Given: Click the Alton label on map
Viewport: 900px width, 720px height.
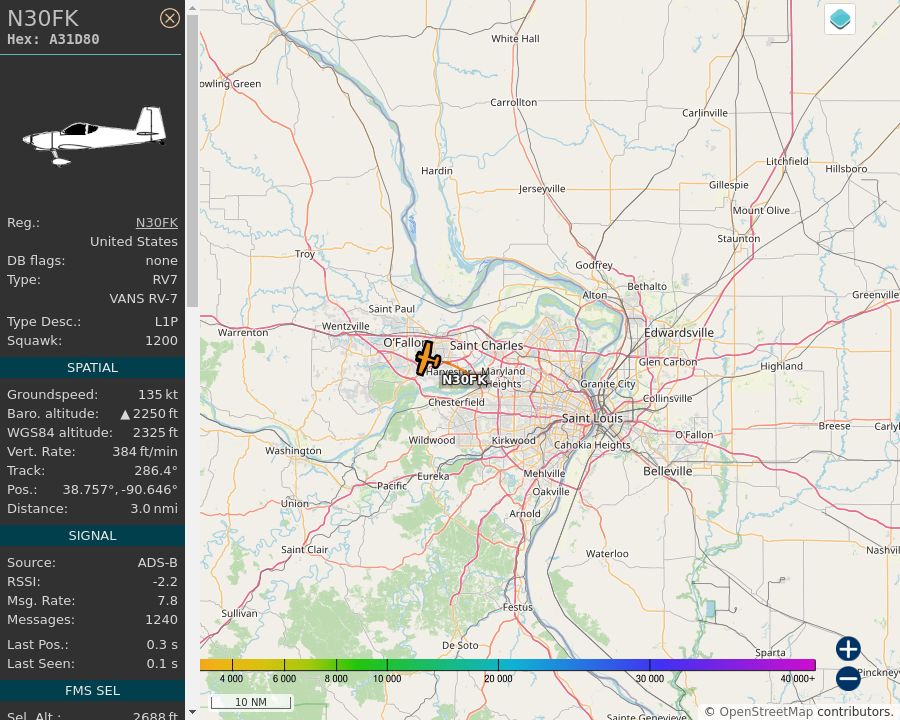Looking at the screenshot, I should click(594, 295).
